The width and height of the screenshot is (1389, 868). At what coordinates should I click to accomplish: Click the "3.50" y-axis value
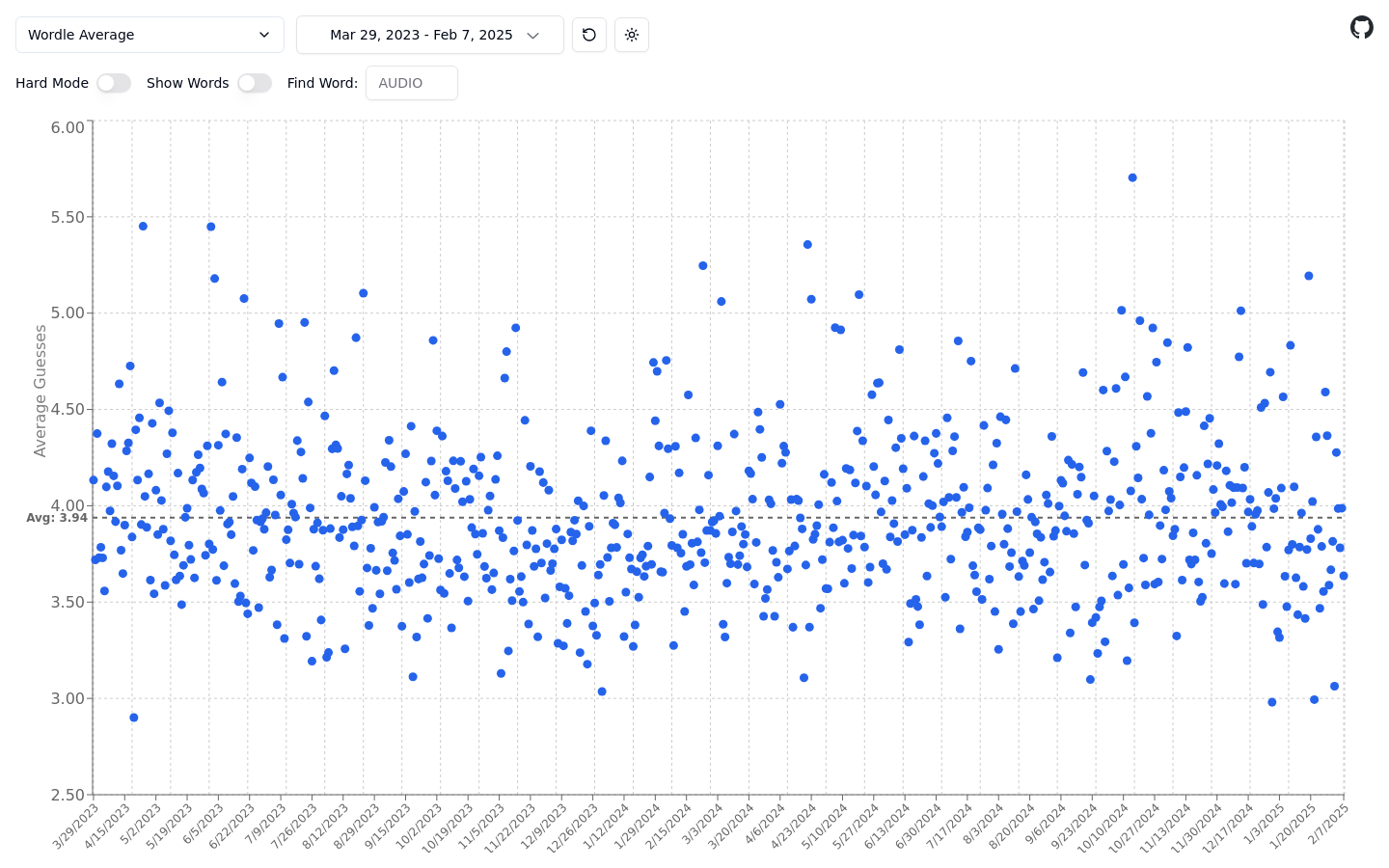pyautogui.click(x=68, y=603)
